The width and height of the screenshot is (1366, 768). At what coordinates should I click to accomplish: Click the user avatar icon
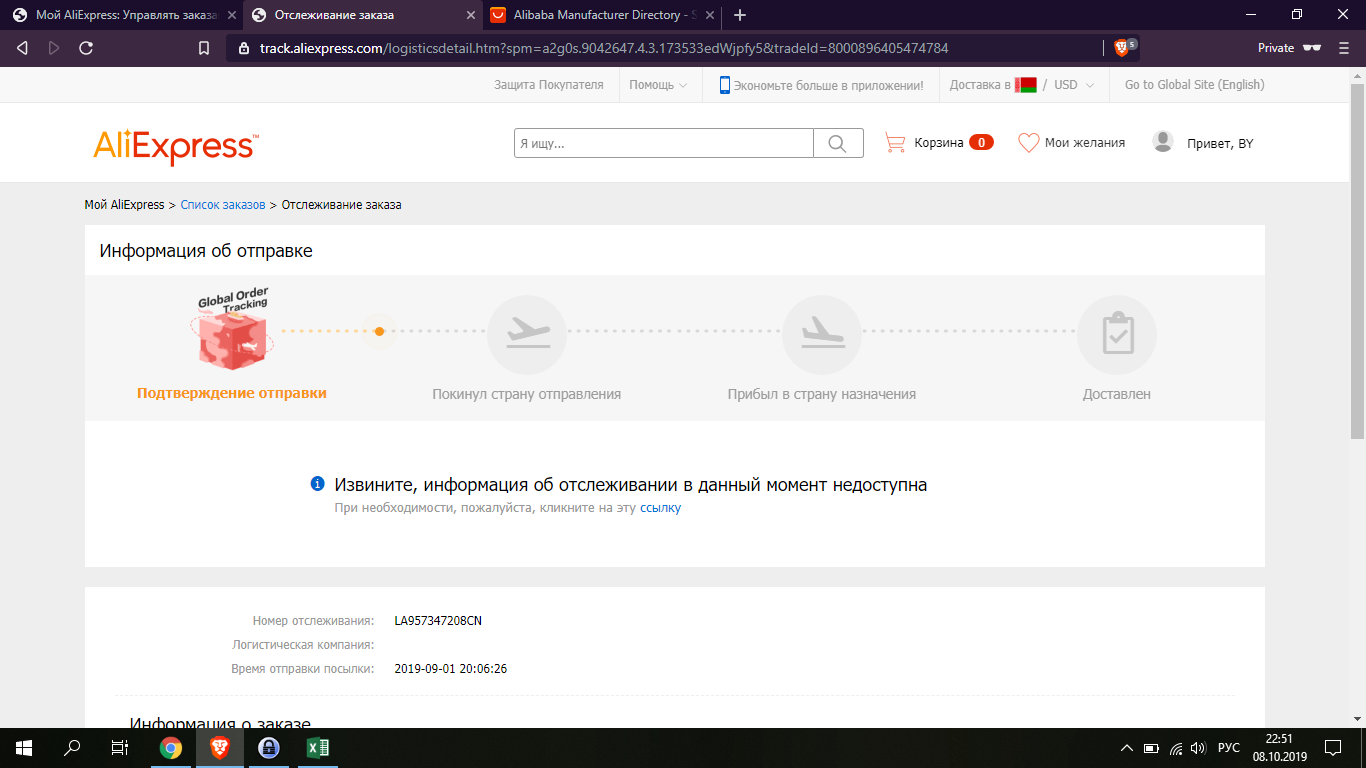tap(1163, 142)
